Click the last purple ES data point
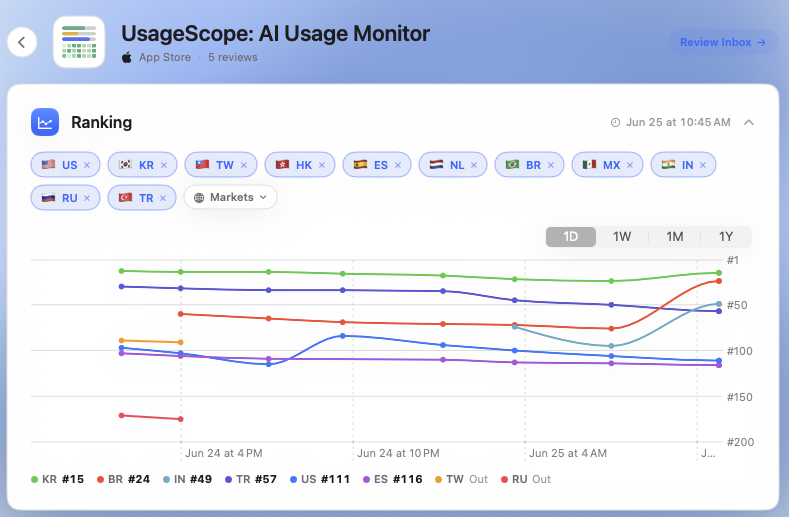This screenshot has height=517, width=789. tap(719, 365)
